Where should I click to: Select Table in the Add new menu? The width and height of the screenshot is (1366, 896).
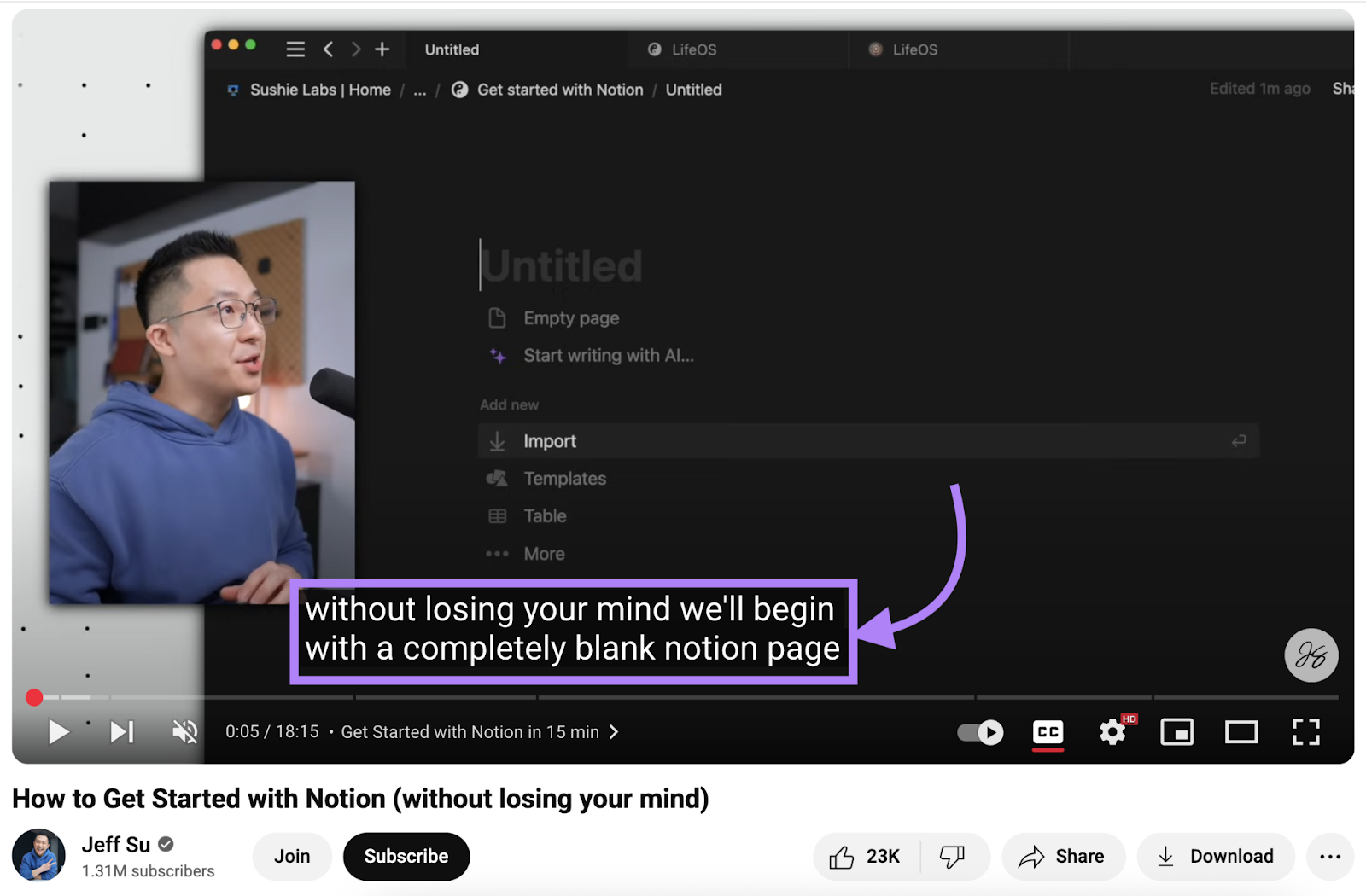pyautogui.click(x=544, y=515)
